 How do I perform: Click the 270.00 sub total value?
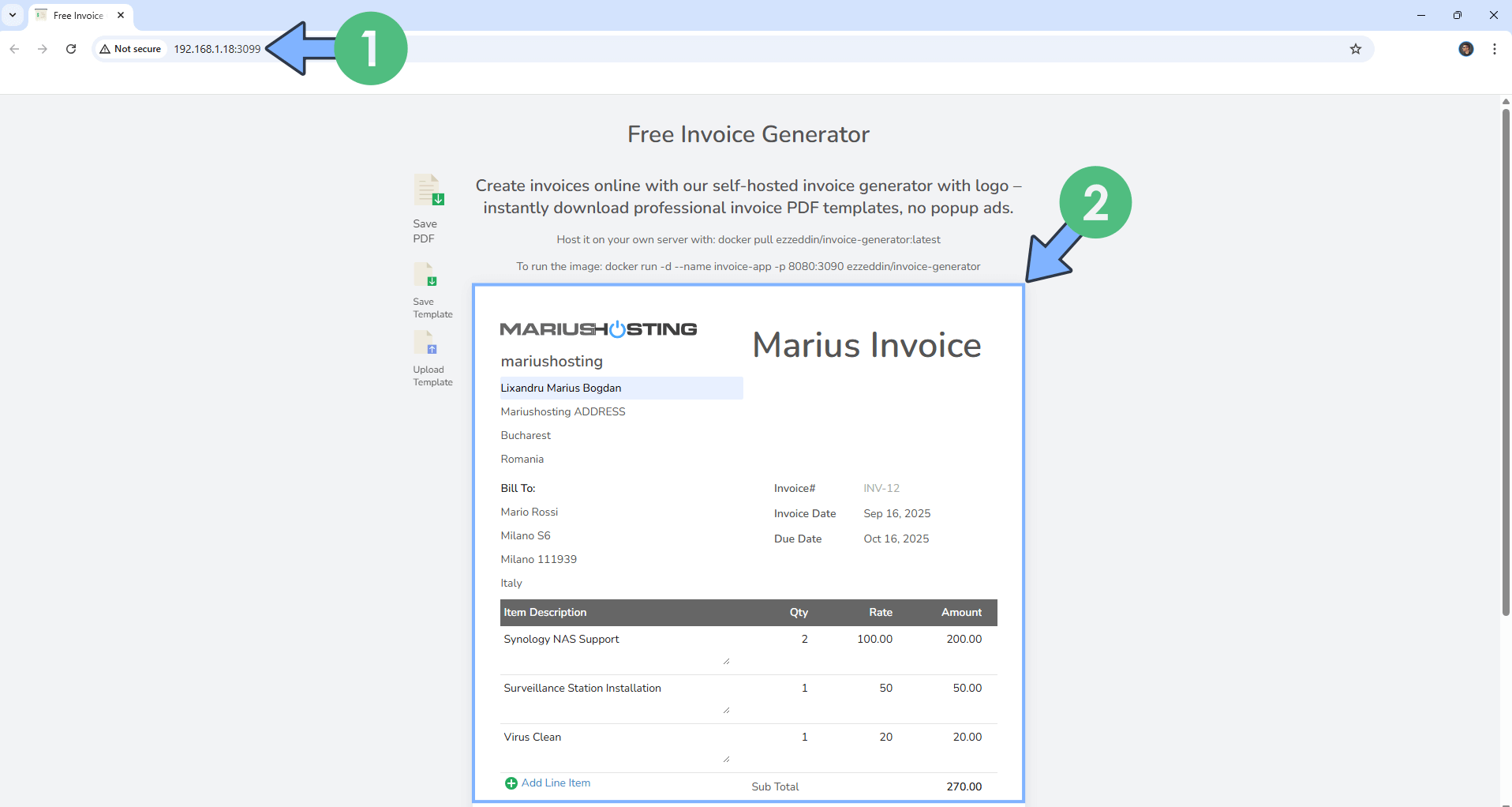[964, 786]
